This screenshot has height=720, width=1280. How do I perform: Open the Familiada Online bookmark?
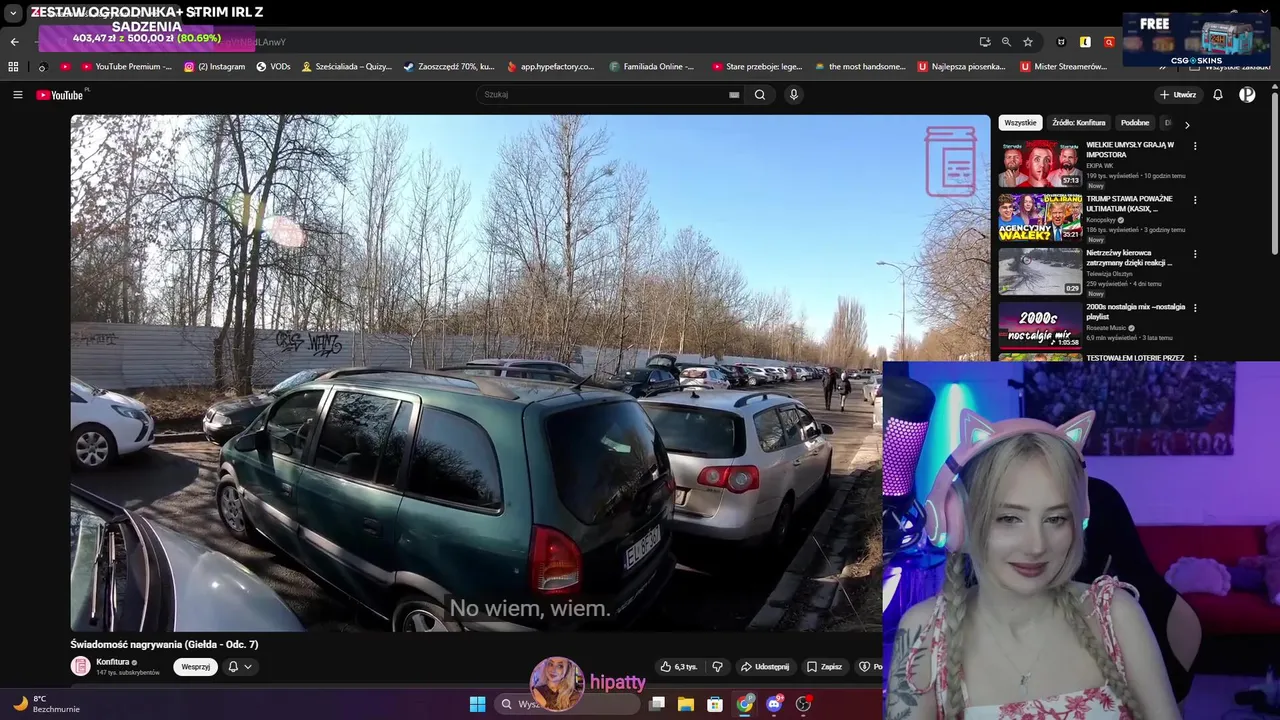651,67
